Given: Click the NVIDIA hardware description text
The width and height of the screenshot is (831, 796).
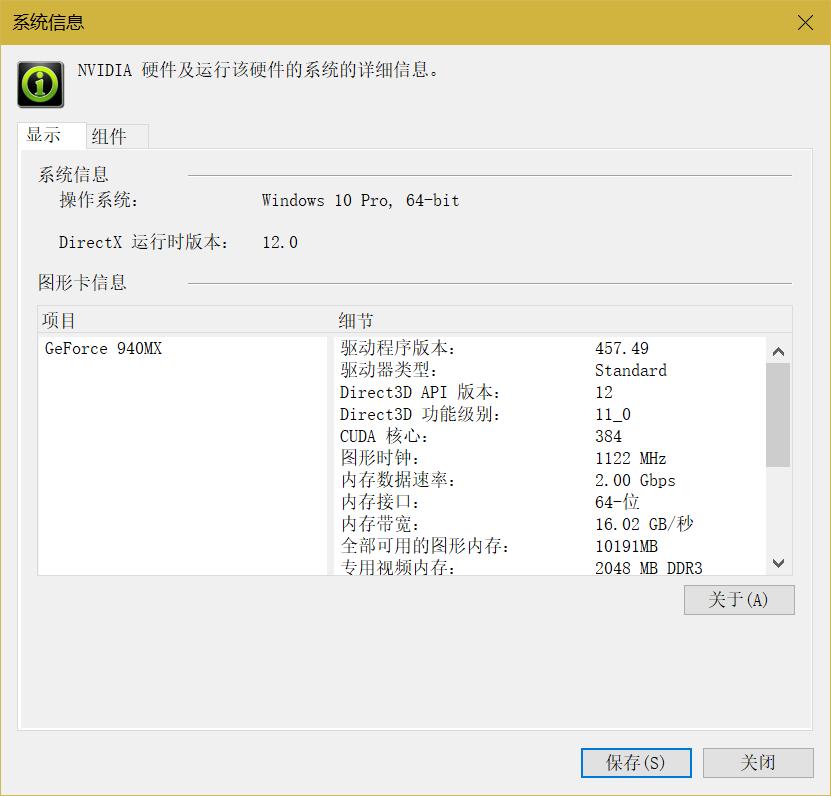Looking at the screenshot, I should [258, 70].
